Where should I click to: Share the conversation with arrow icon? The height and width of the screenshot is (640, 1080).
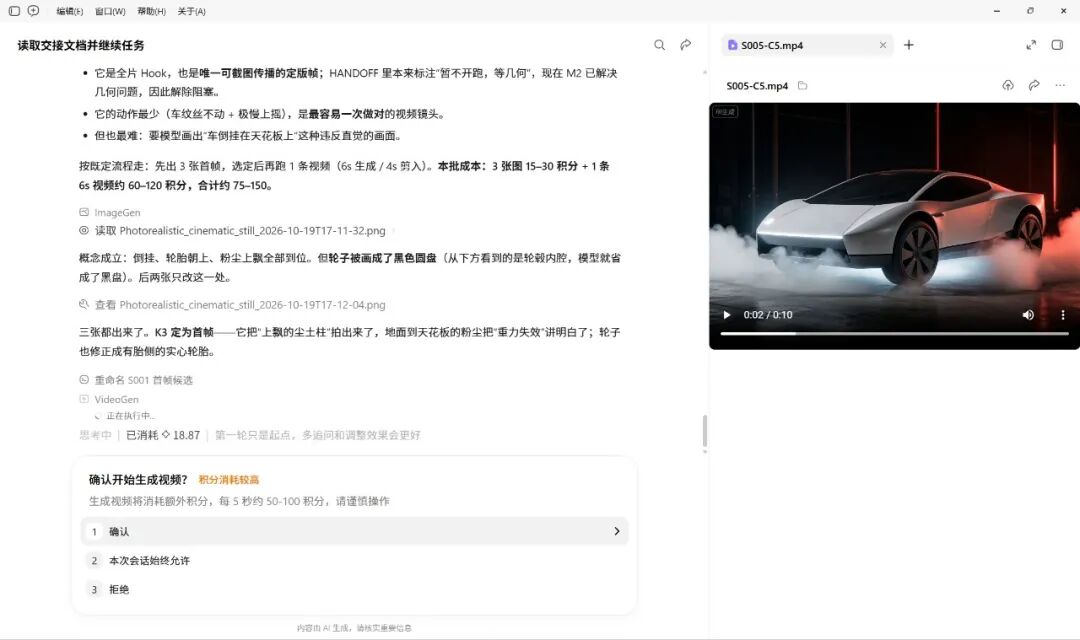(x=685, y=45)
